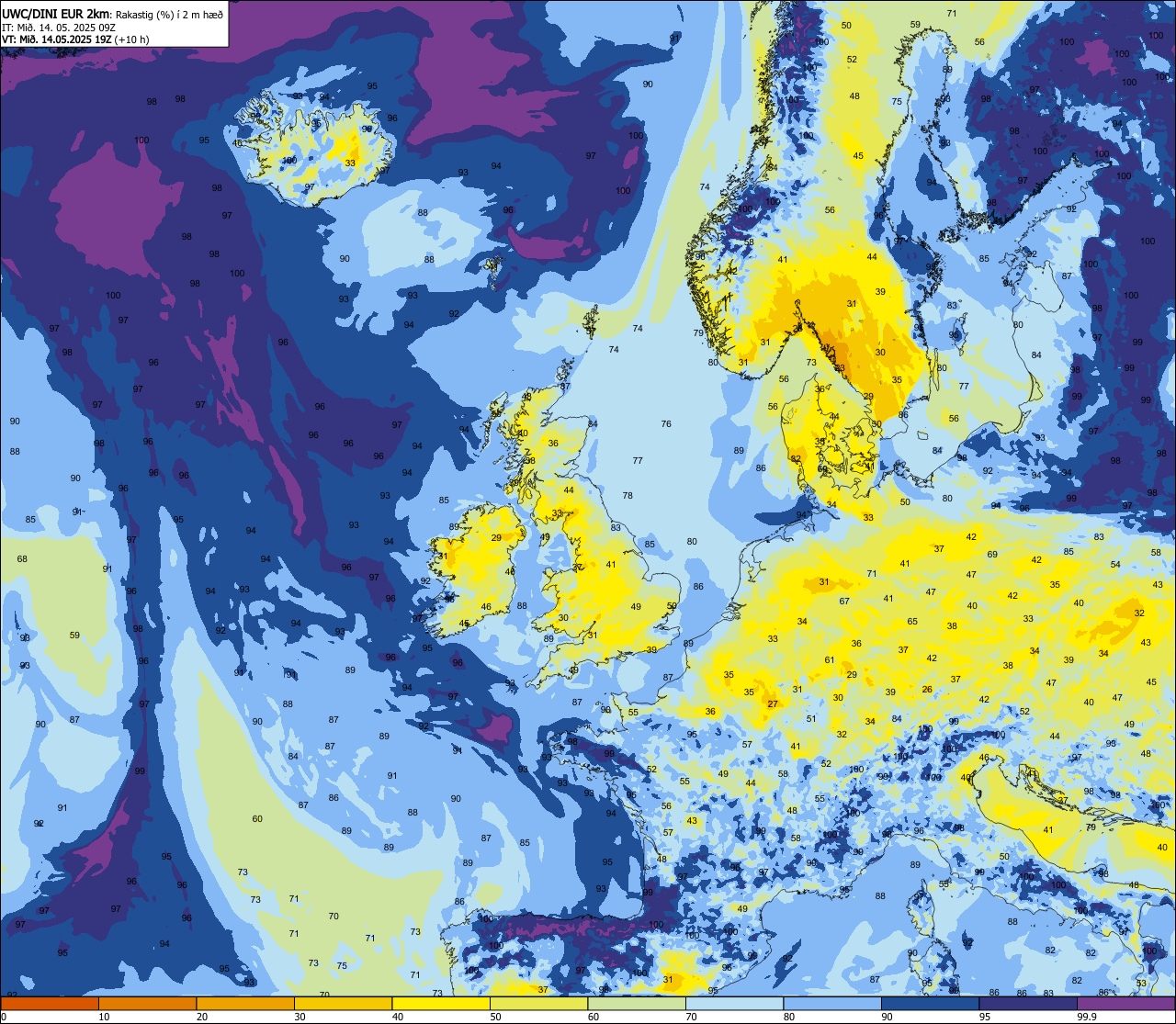Click the legend tick label '30'
Image resolution: width=1176 pixels, height=1024 pixels.
(300, 1017)
